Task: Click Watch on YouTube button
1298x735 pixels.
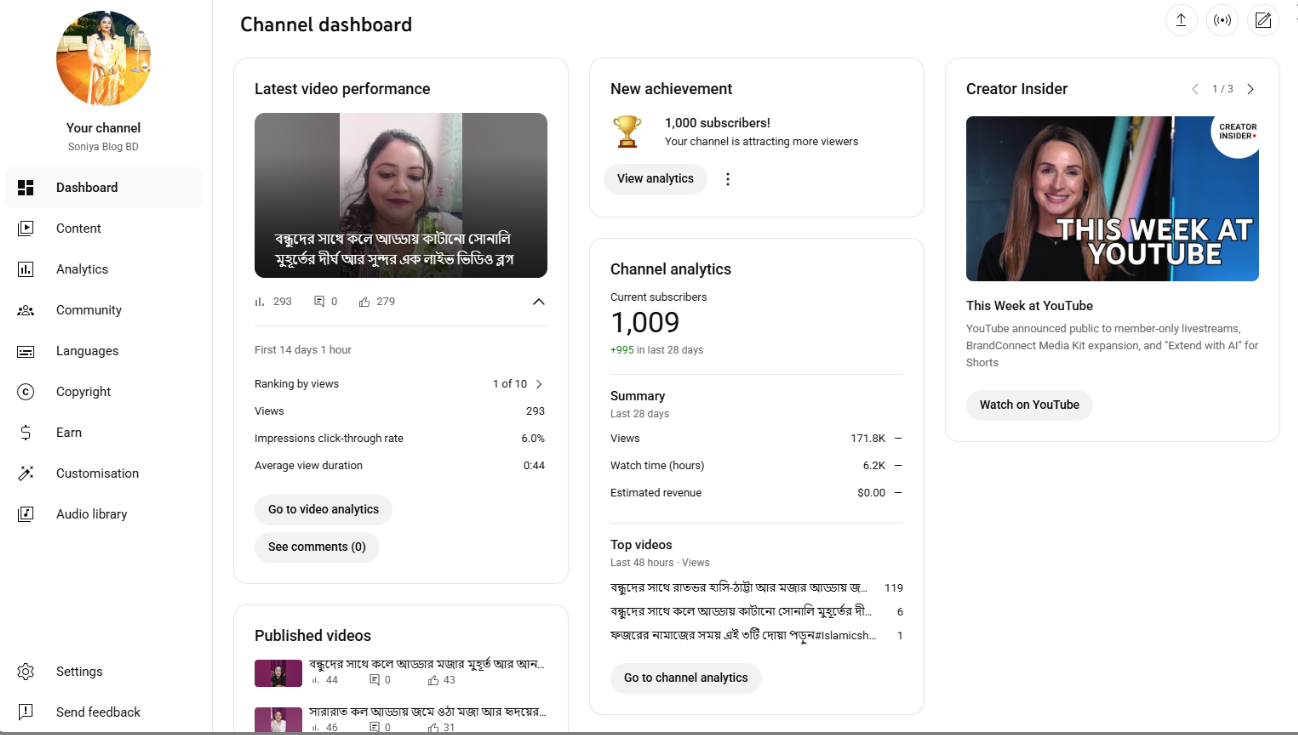Action: pyautogui.click(x=1029, y=405)
